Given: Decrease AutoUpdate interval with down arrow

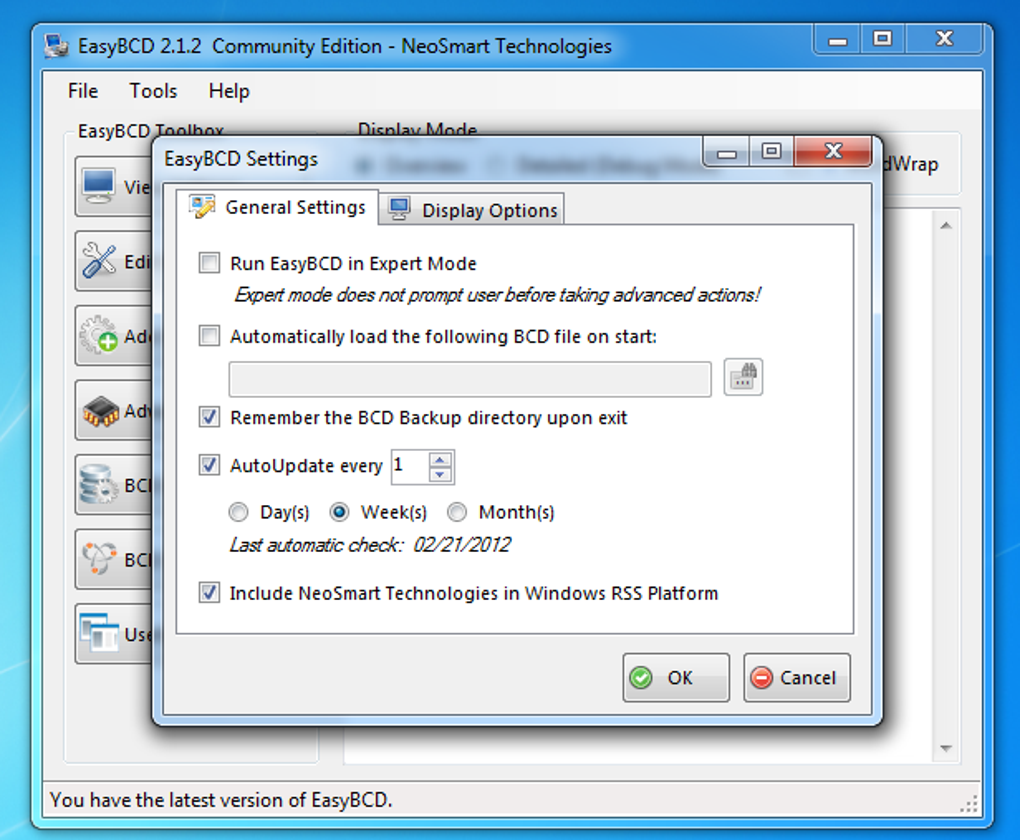Looking at the screenshot, I should point(440,475).
